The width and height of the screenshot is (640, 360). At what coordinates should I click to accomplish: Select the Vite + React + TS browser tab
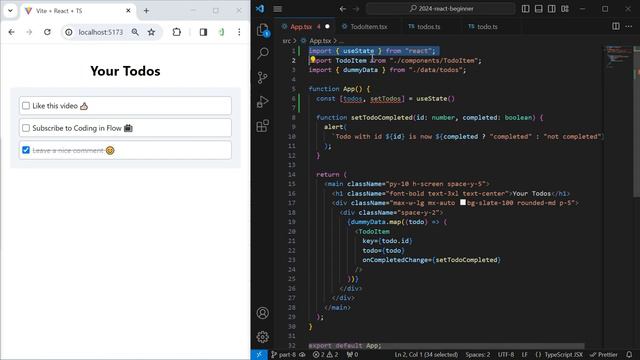pos(78,11)
